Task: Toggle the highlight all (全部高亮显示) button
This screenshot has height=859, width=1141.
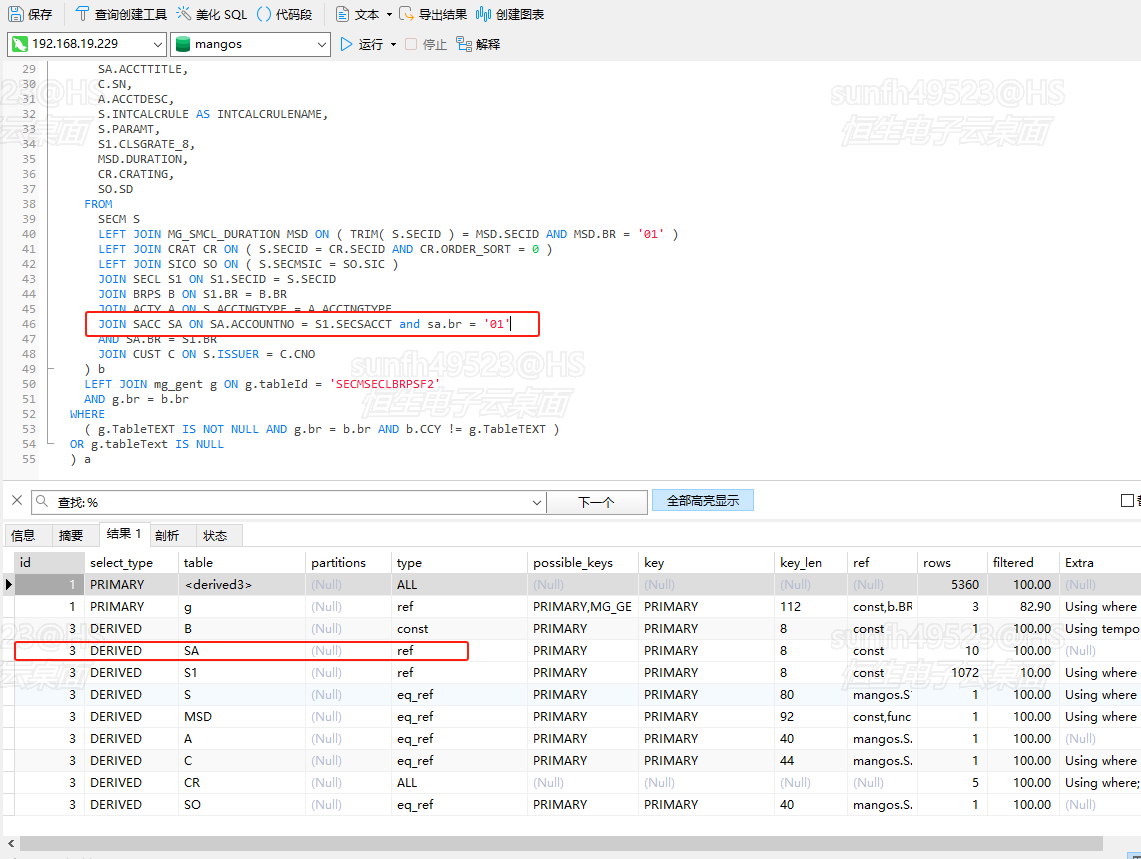Action: tap(702, 501)
